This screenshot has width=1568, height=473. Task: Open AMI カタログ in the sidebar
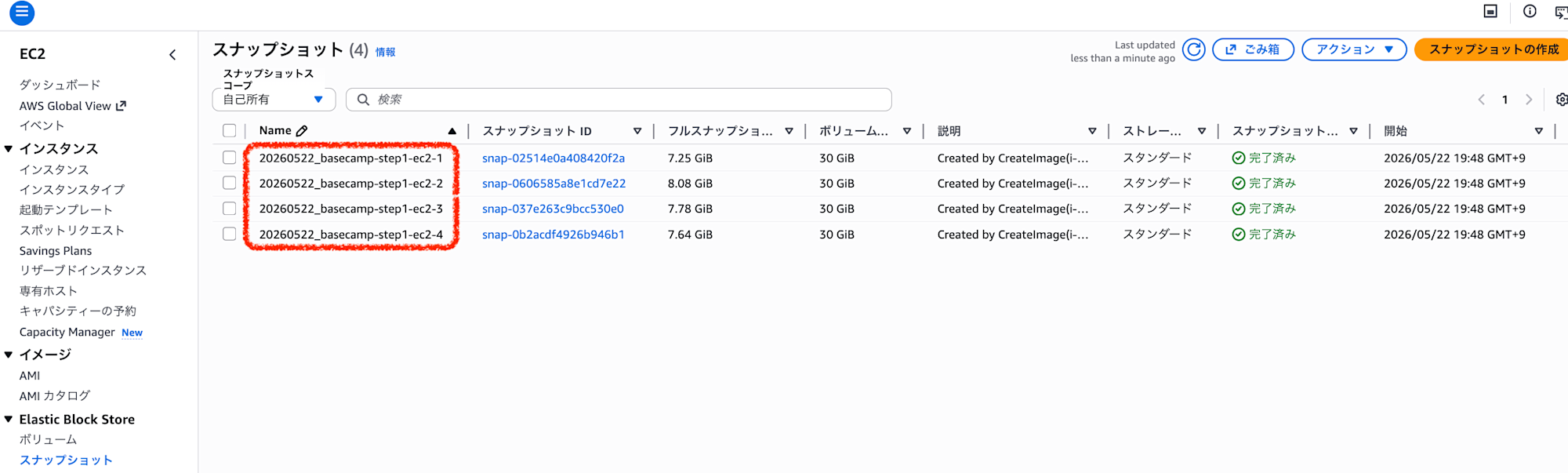point(55,396)
